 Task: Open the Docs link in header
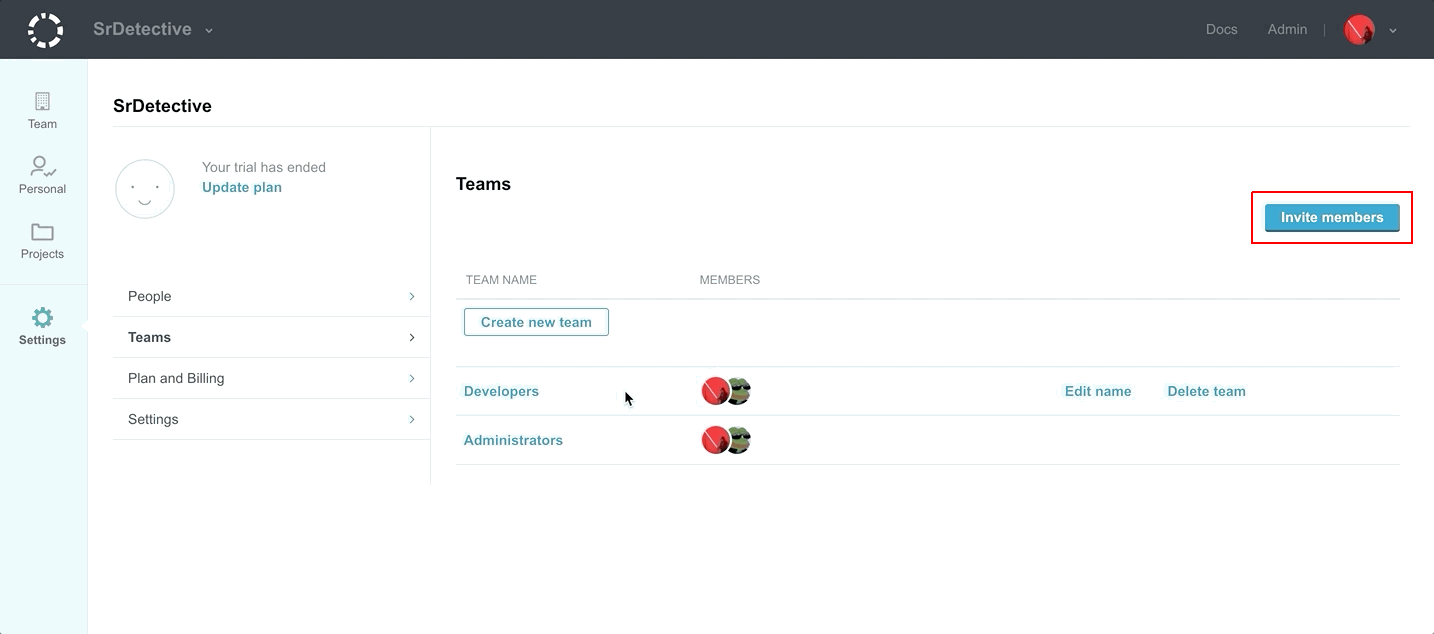pos(1221,30)
